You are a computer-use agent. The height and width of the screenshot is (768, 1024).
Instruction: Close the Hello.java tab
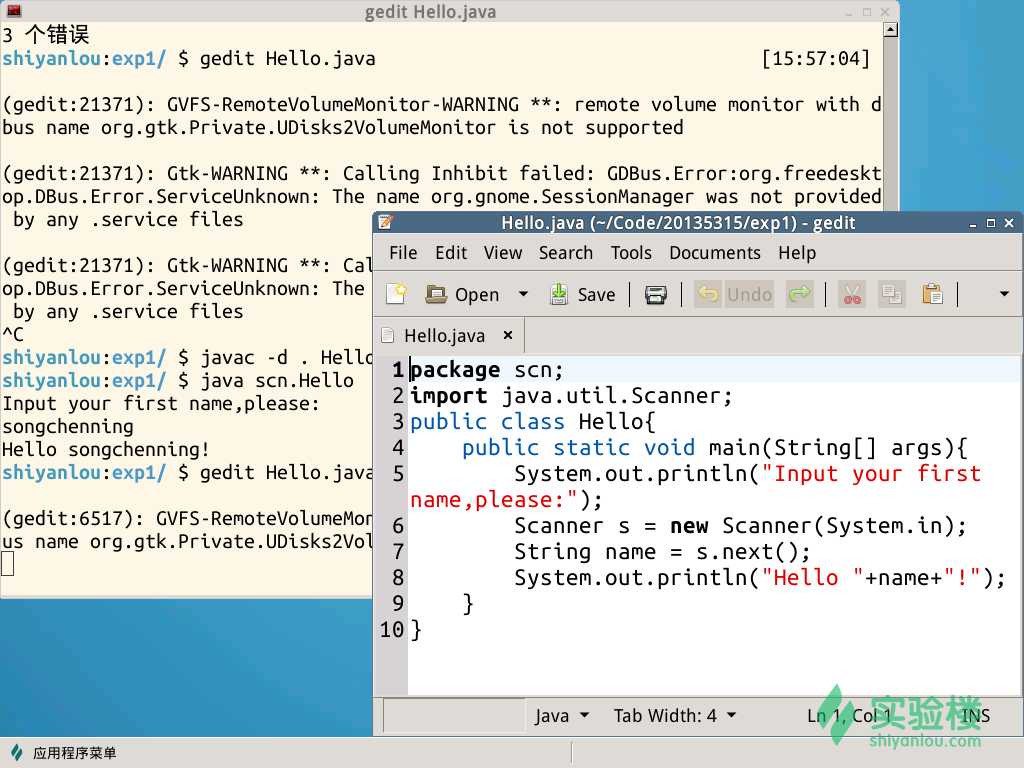[x=507, y=335]
